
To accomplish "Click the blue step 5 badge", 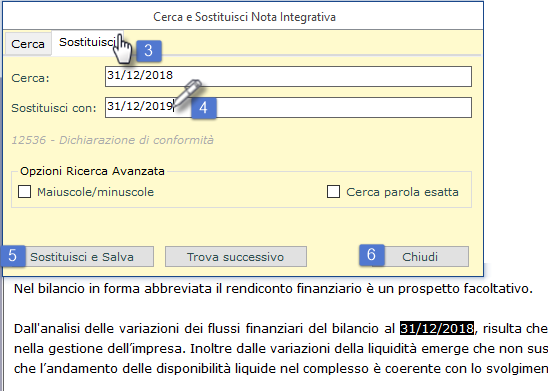I will [13, 256].
